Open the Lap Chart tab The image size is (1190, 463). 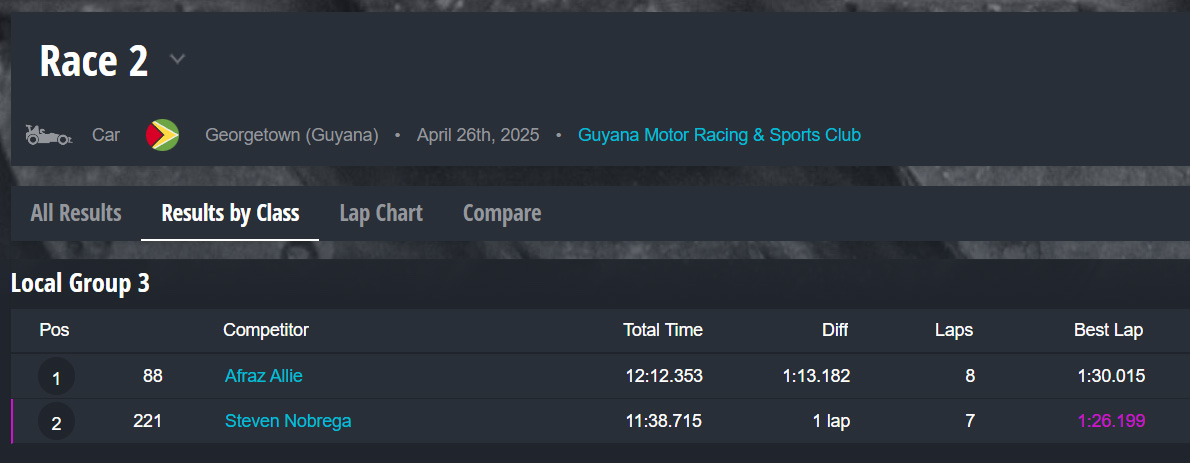coord(381,213)
